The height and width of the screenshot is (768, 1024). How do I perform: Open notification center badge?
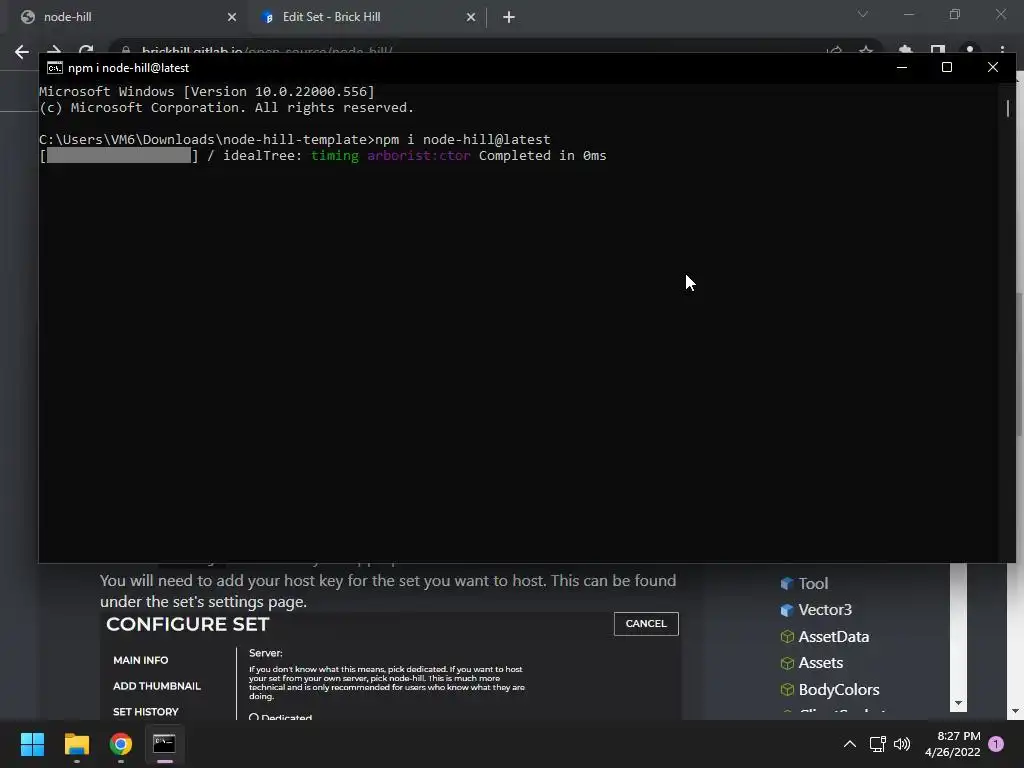click(996, 744)
